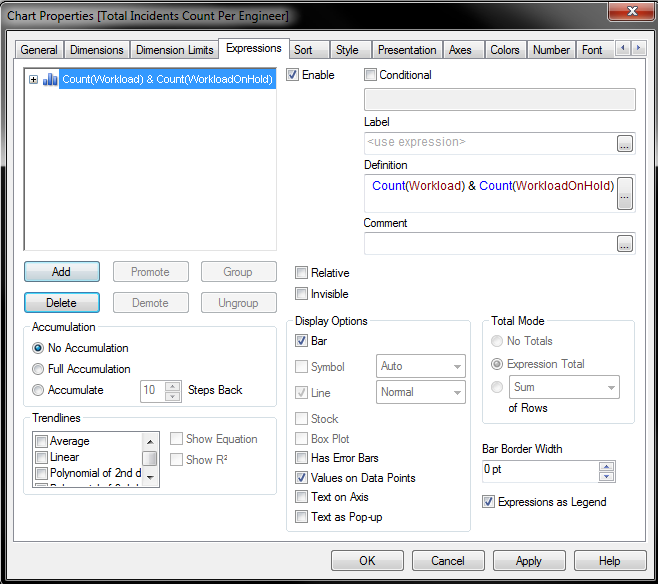Click the Apply button
Screen dimensions: 658x584
(x=529, y=561)
